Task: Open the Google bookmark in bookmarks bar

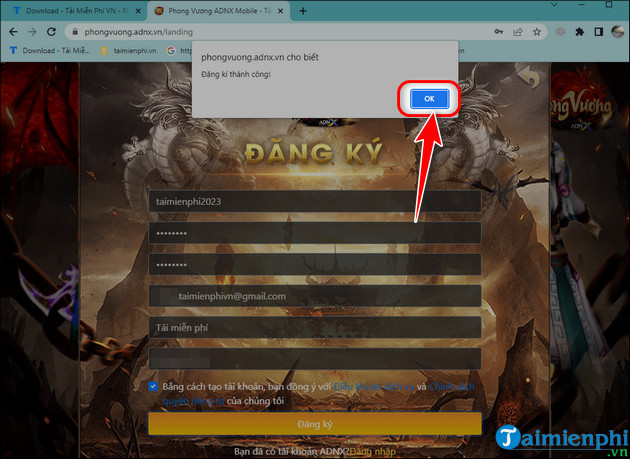Action: pyautogui.click(x=179, y=51)
